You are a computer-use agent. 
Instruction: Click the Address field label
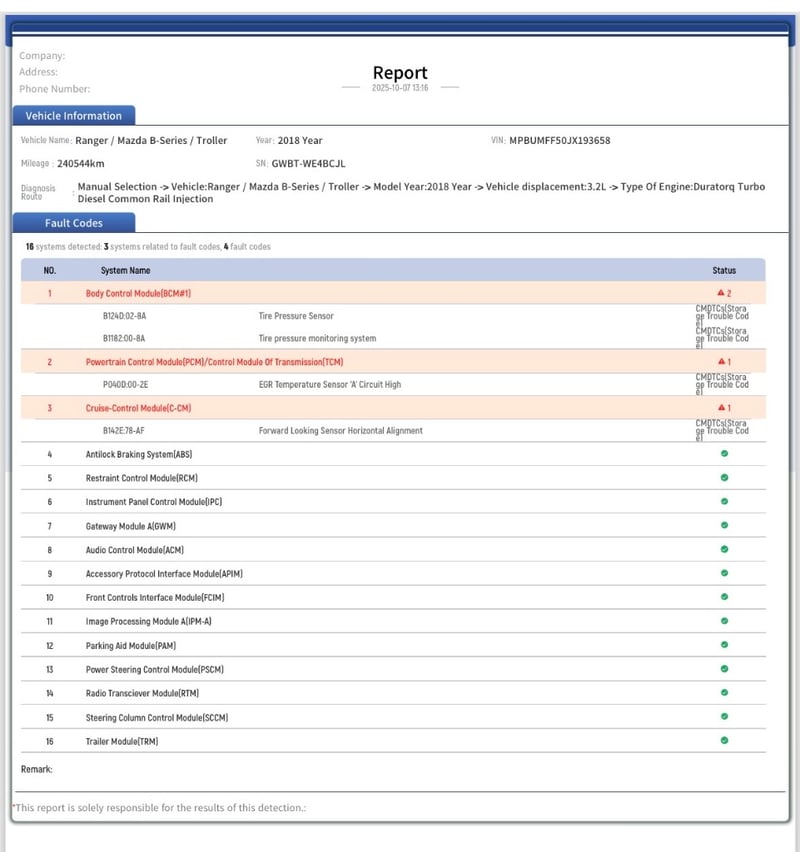pyautogui.click(x=38, y=72)
